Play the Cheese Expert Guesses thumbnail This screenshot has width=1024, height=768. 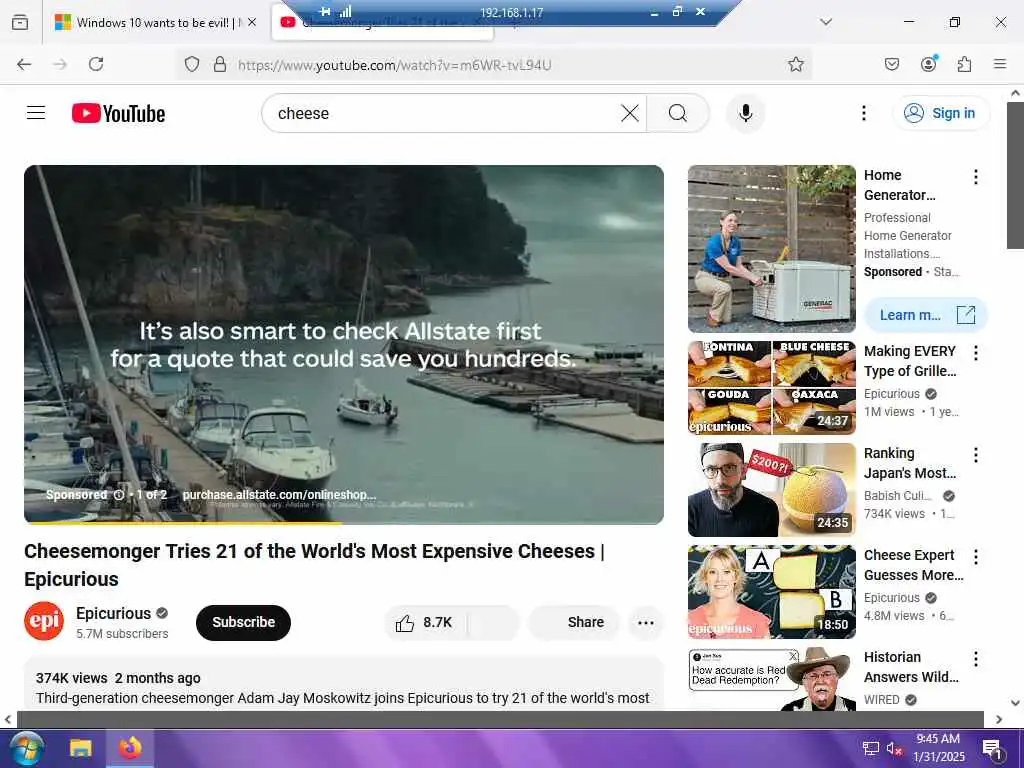[x=772, y=592]
